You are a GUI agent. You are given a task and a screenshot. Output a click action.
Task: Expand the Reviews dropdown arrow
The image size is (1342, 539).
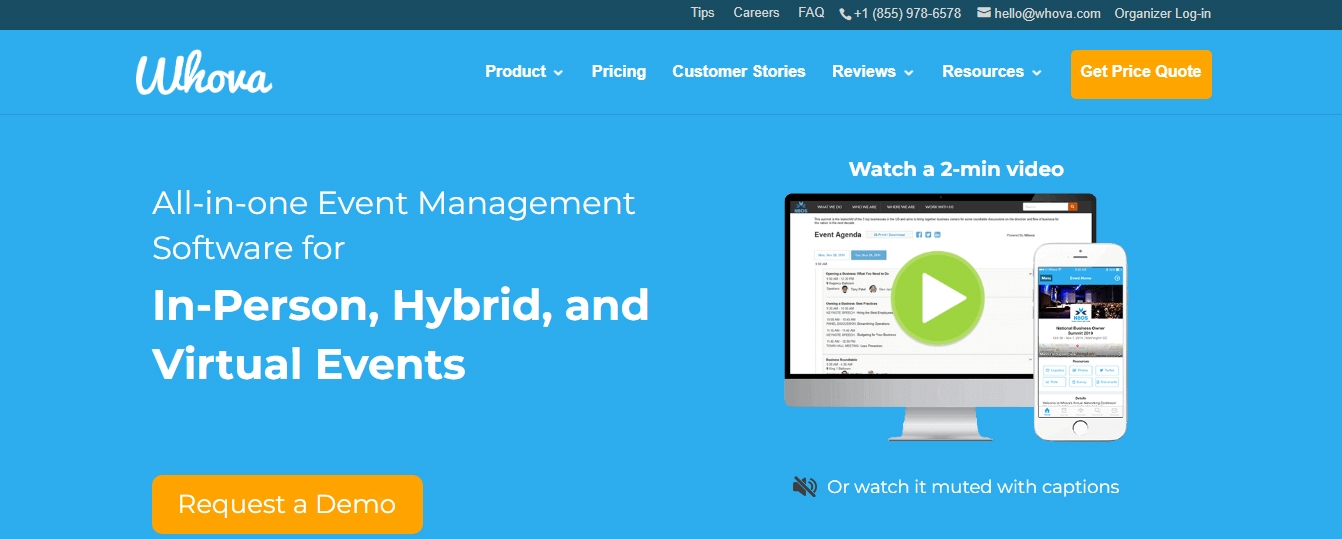click(909, 73)
